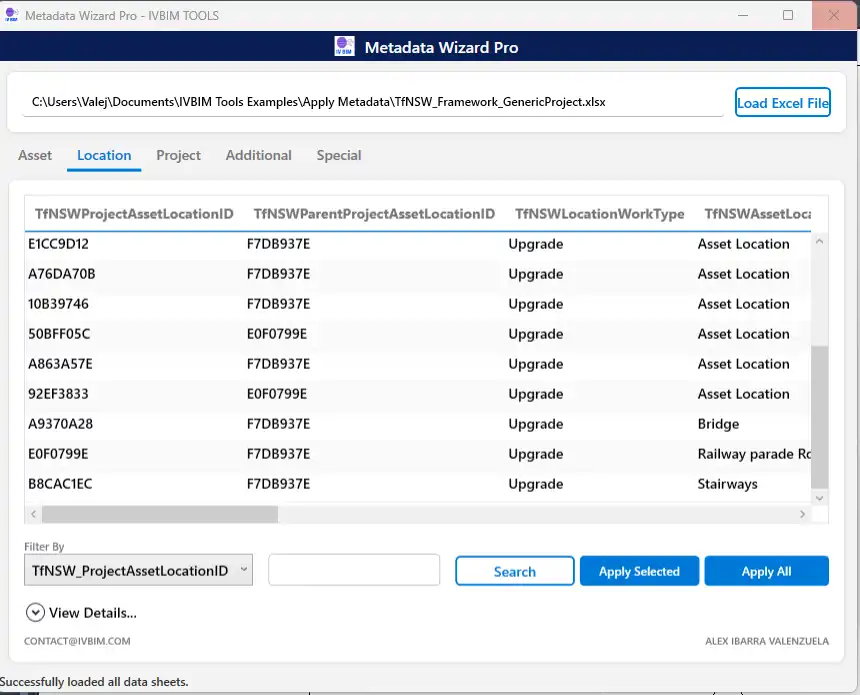860x695 pixels.
Task: Click the Search button
Action: [x=514, y=570]
